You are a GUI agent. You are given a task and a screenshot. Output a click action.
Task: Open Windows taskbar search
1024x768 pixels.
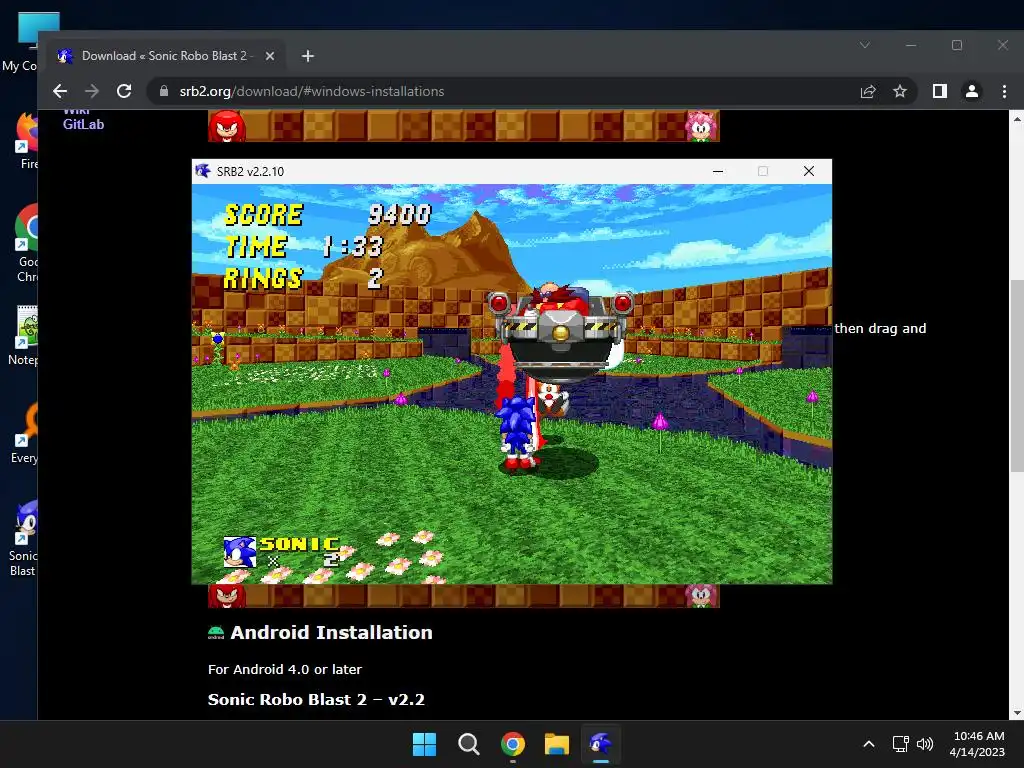[469, 744]
